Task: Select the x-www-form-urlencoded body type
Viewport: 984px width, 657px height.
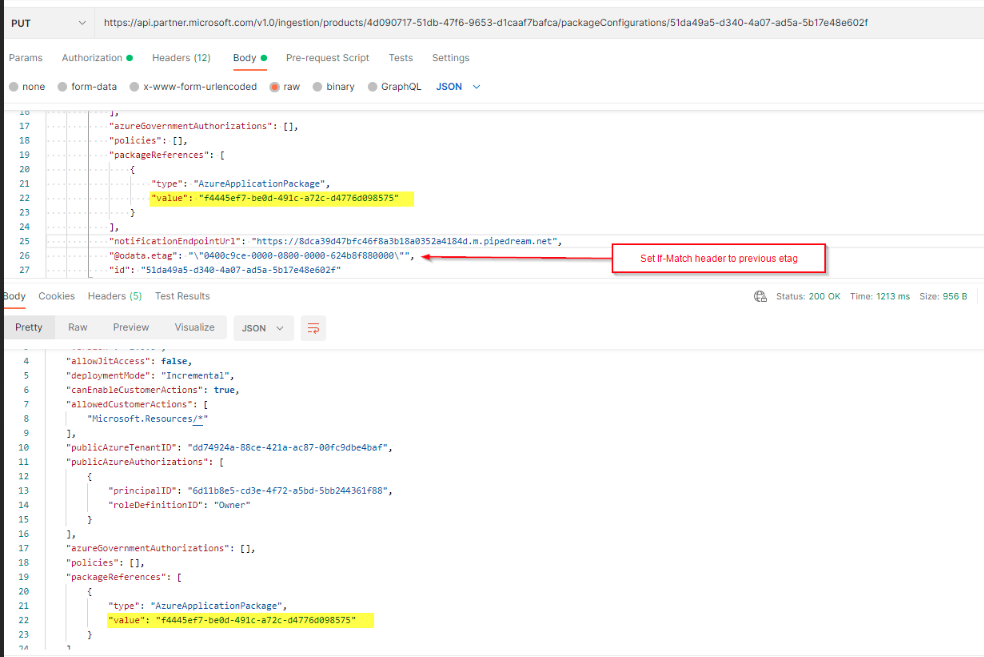Action: pyautogui.click(x=193, y=87)
